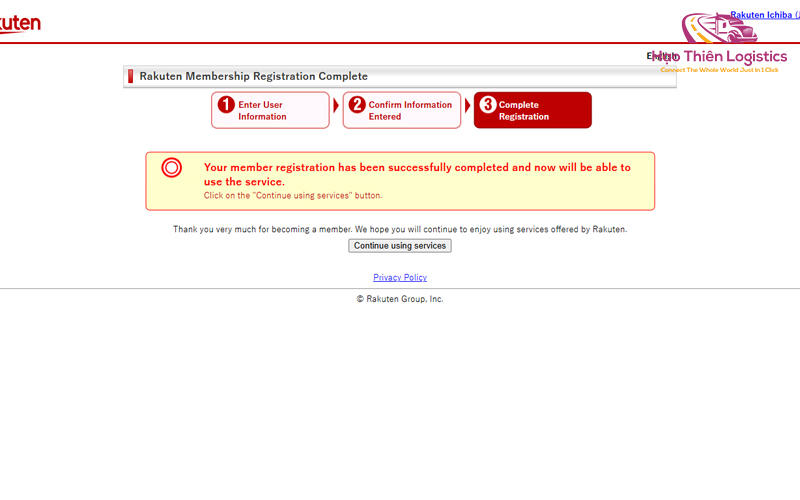This screenshot has height=500, width=800.
Task: Click the red double-circle success icon
Action: [x=171, y=167]
